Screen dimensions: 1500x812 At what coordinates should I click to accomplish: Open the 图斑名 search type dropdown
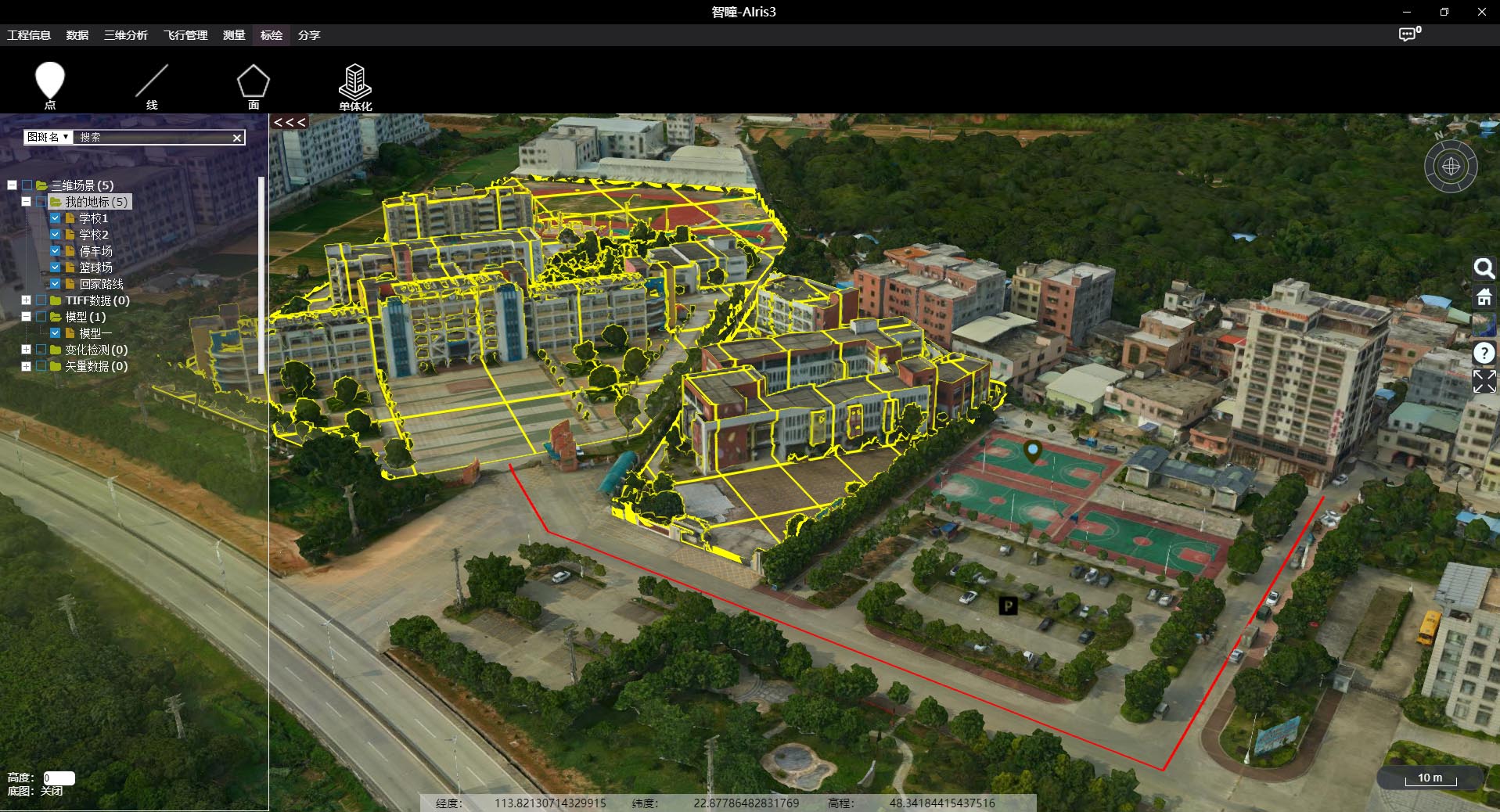click(49, 137)
